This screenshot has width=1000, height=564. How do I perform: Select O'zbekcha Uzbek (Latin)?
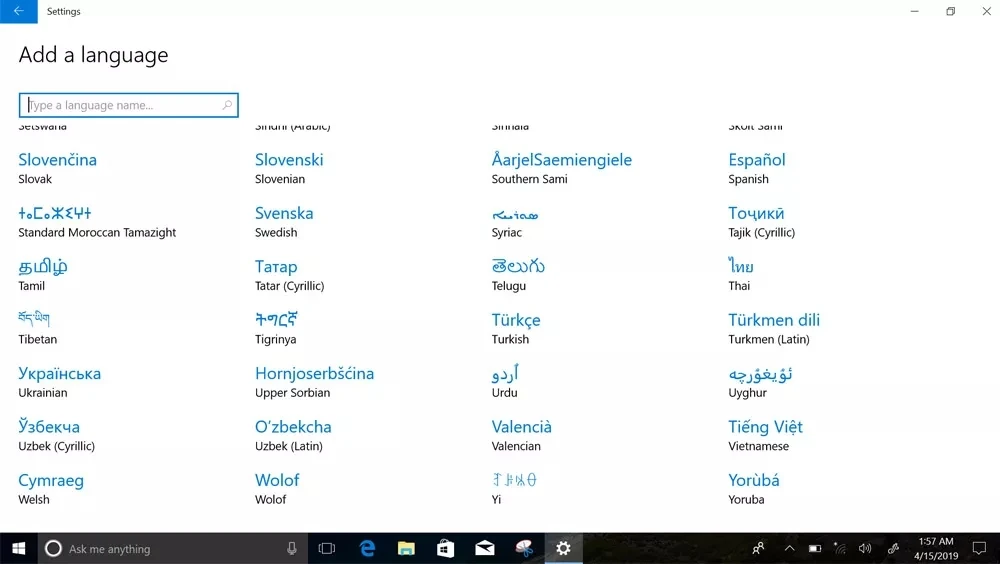pos(293,436)
